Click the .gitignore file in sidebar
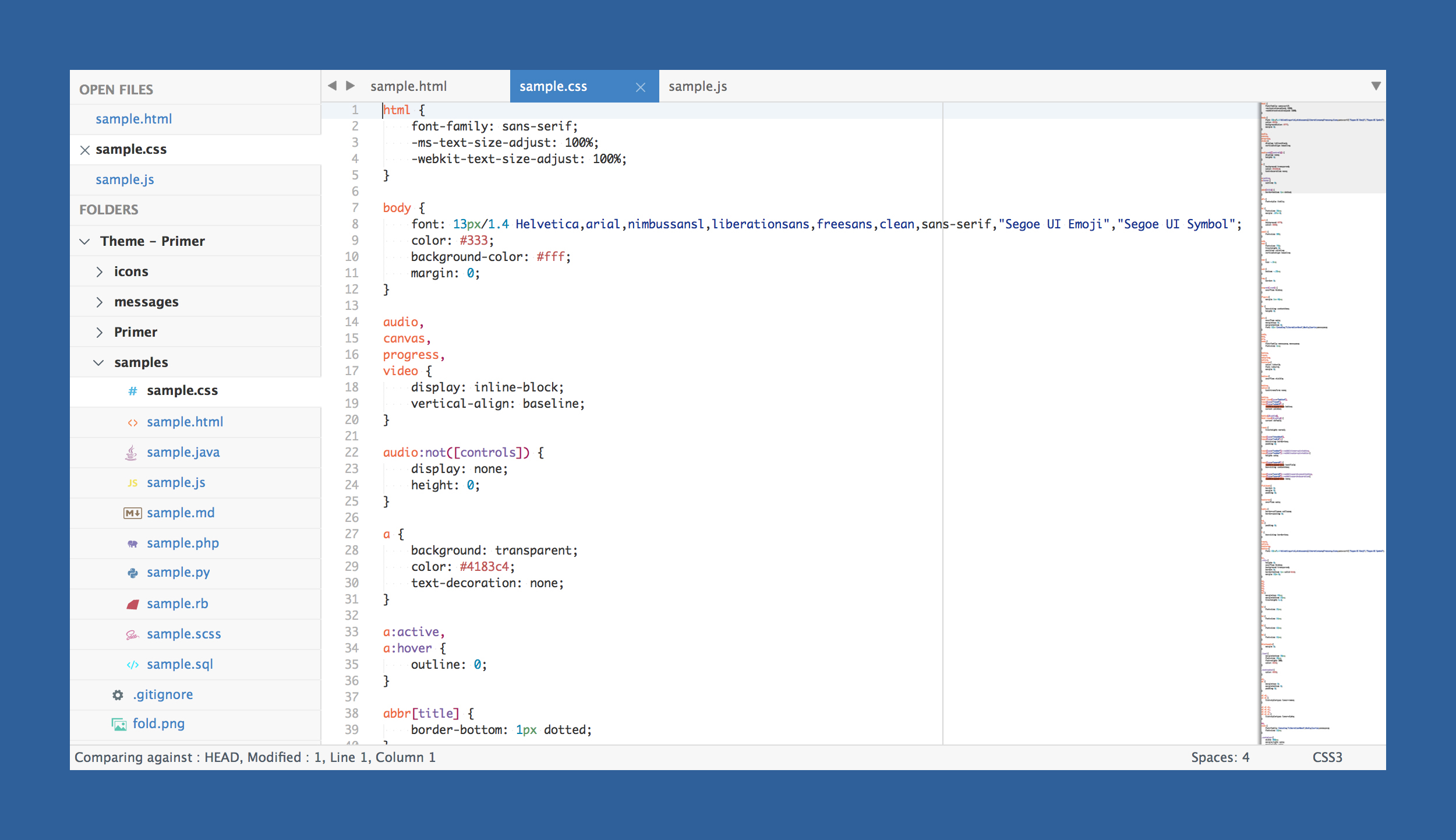This screenshot has width=1456, height=840. pyautogui.click(x=162, y=692)
